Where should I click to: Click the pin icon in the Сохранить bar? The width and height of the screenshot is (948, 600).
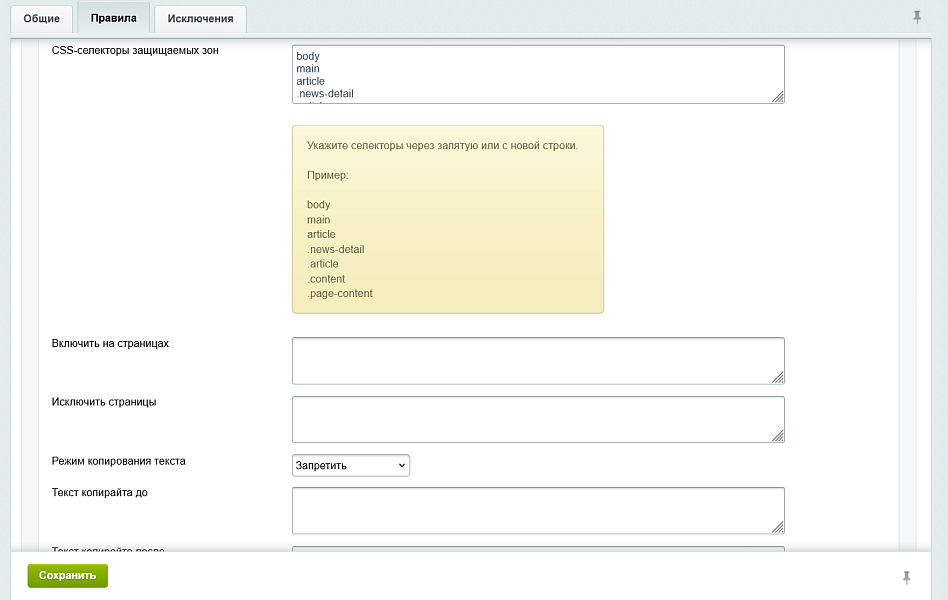point(907,577)
